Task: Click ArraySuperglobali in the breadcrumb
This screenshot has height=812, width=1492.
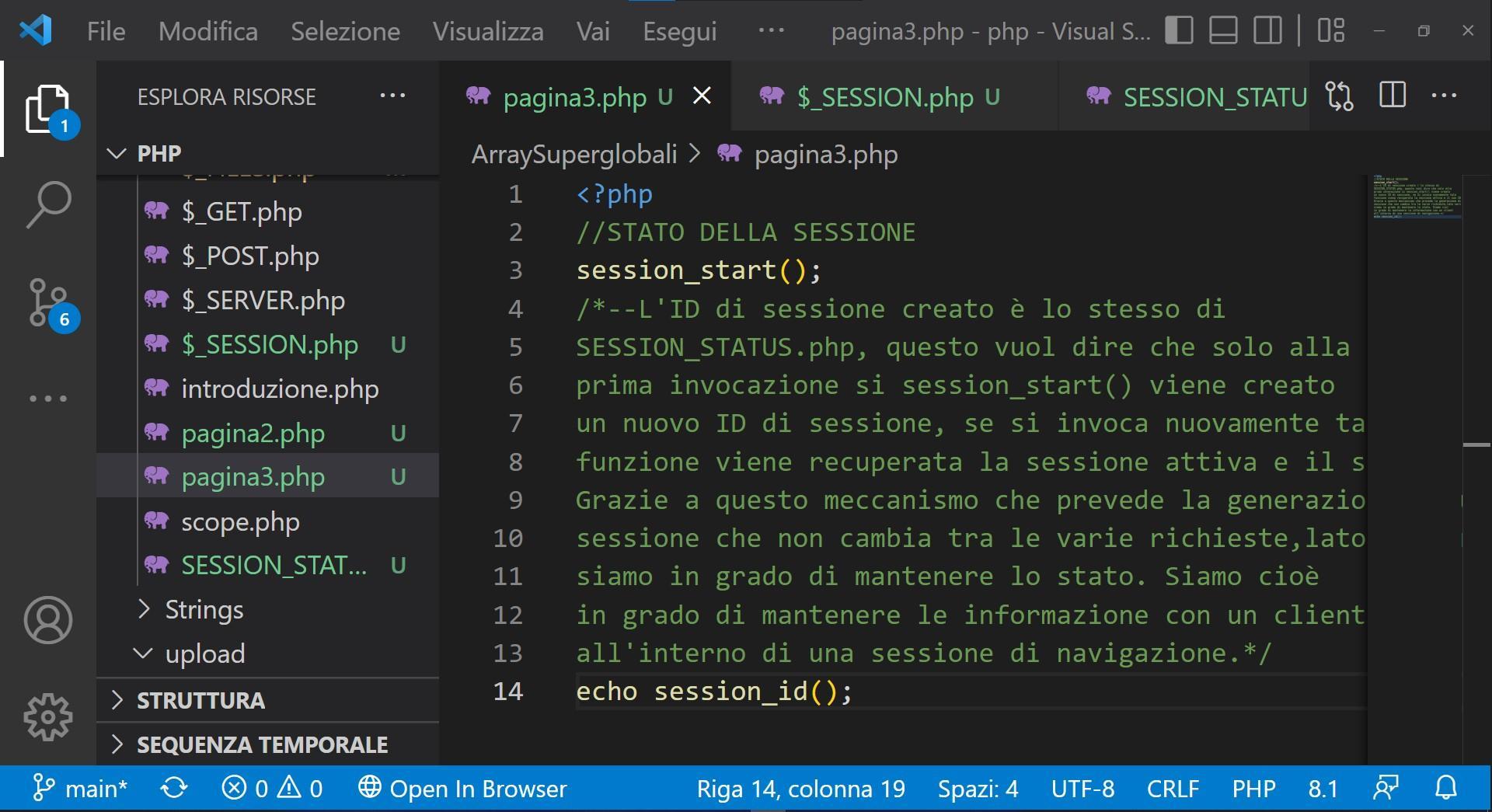Action: (x=574, y=155)
